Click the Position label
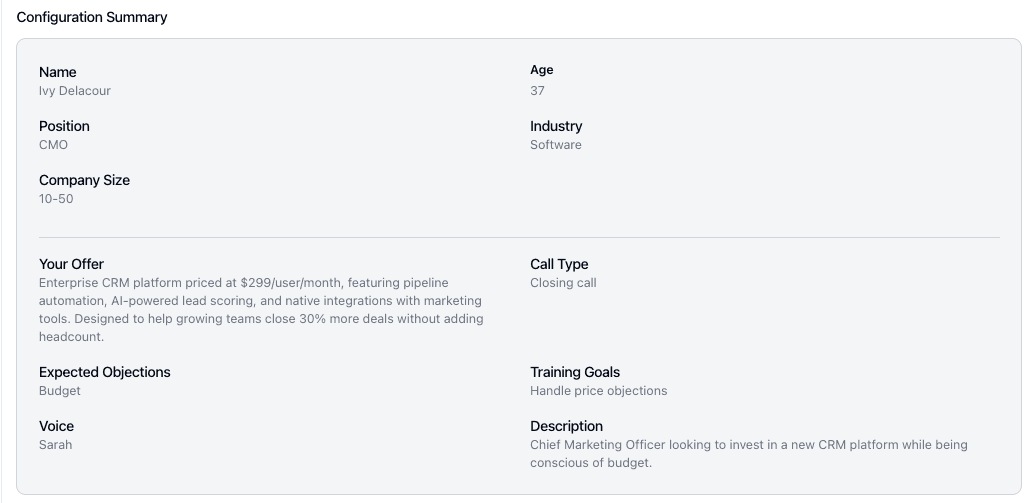Image resolution: width=1035 pixels, height=503 pixels. click(64, 126)
